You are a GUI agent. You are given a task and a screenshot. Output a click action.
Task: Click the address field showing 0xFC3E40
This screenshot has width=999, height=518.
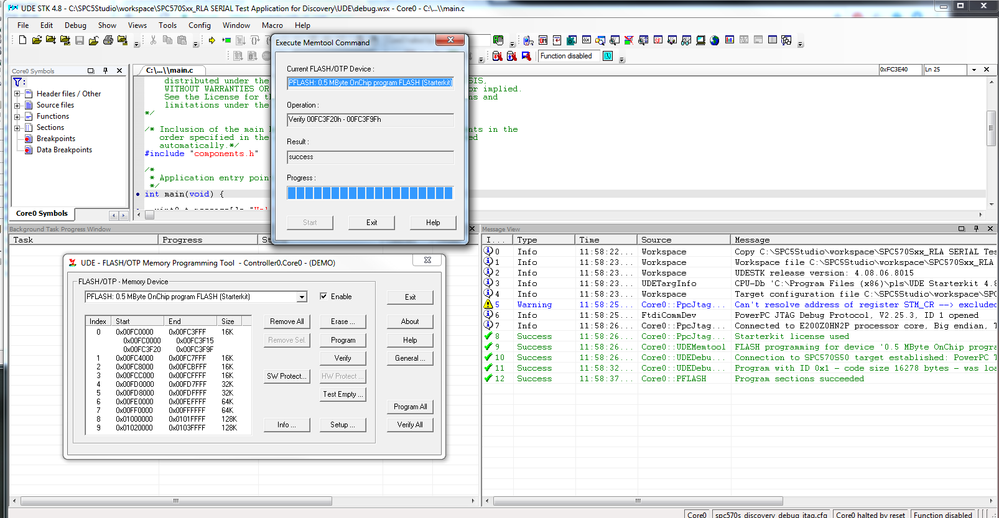pyautogui.click(x=900, y=69)
